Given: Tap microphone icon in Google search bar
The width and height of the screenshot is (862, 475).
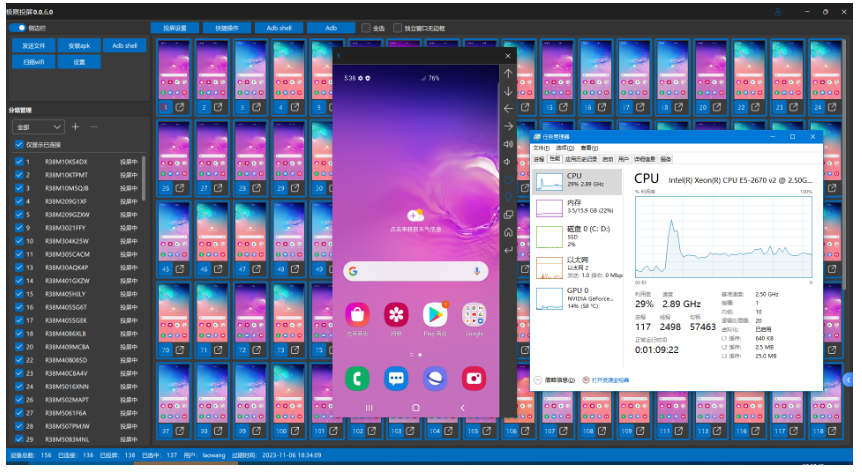Looking at the screenshot, I should tap(477, 271).
